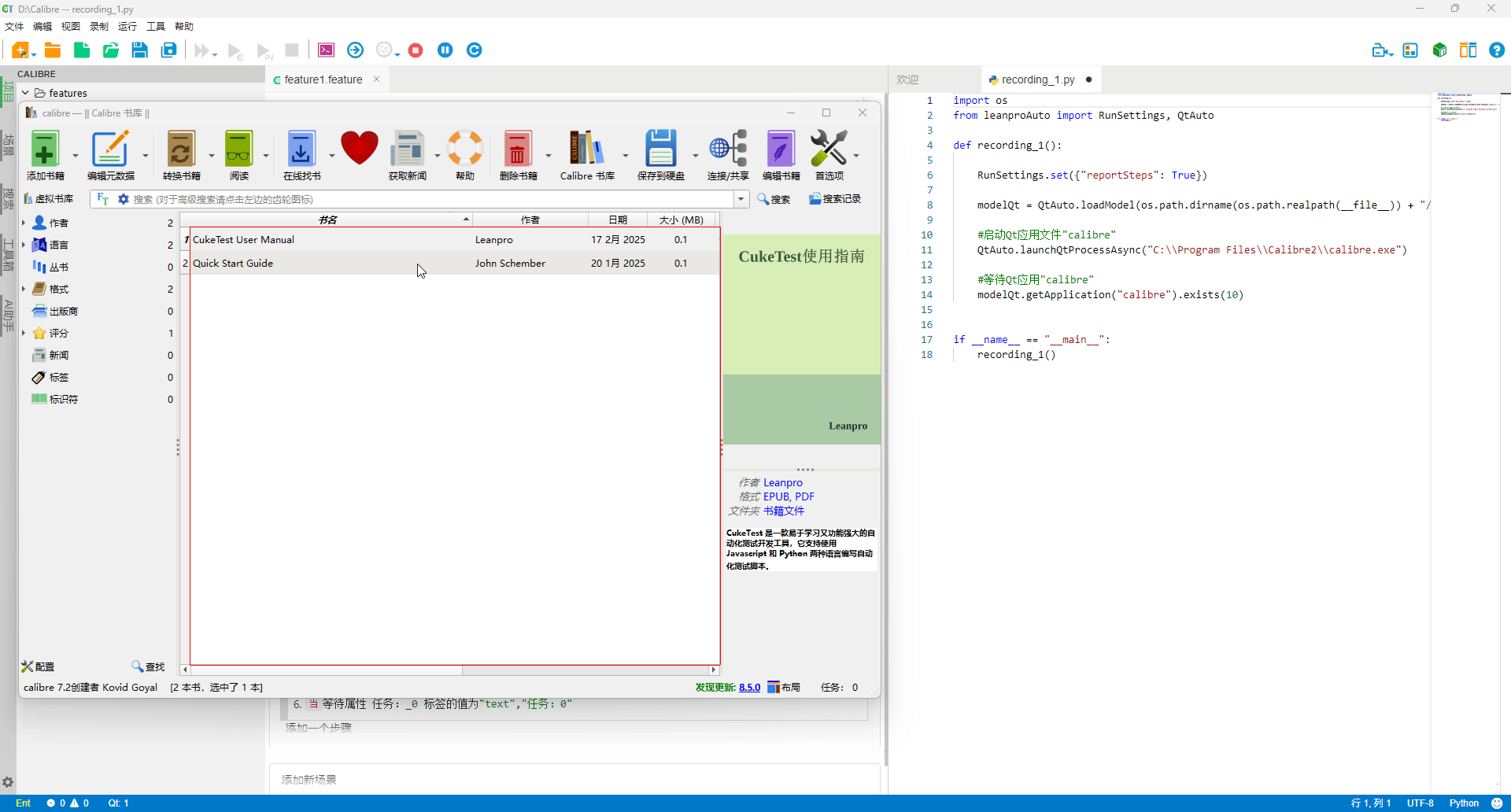The height and width of the screenshot is (812, 1511).
Task: Click the 保存到硬盘 (Save to disk) floppy icon
Action: pos(660,149)
